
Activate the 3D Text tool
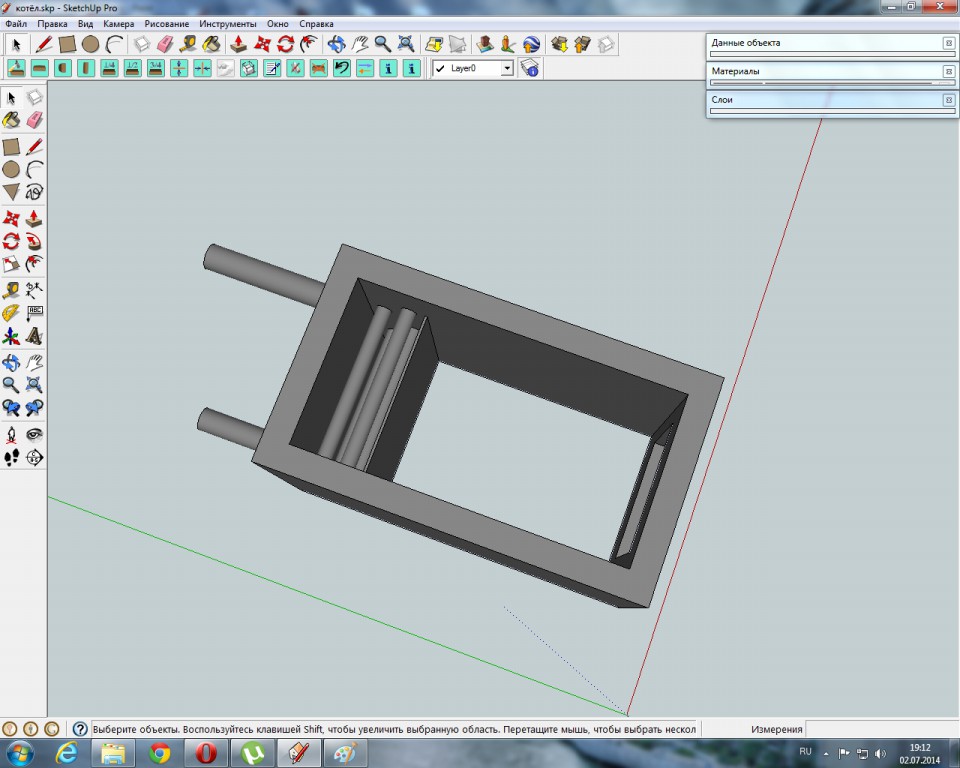(x=34, y=335)
